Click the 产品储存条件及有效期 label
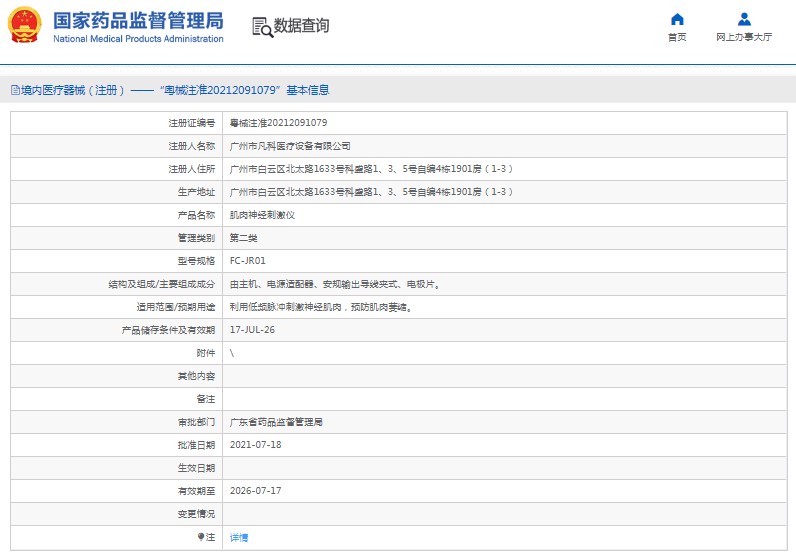Image resolution: width=796 pixels, height=556 pixels. pyautogui.click(x=168, y=330)
